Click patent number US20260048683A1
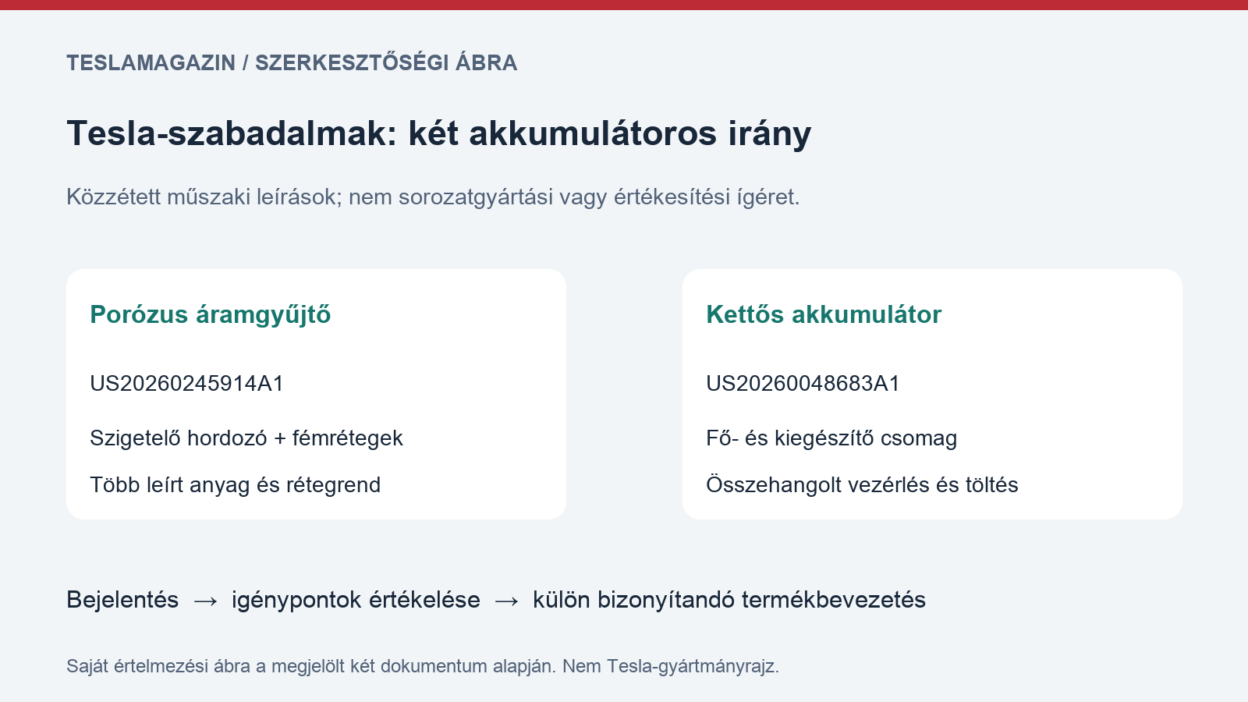The image size is (1248, 702). [x=803, y=383]
